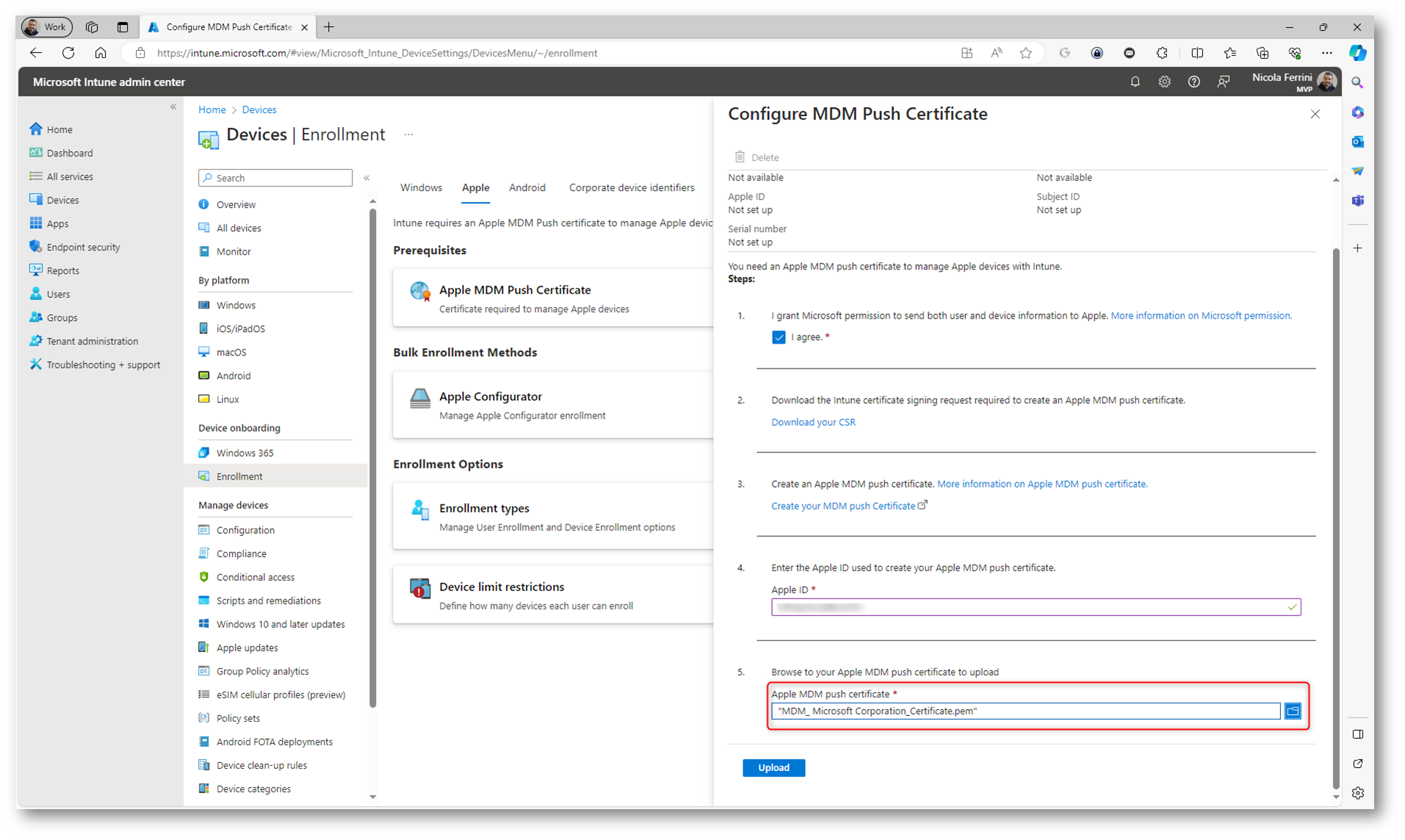Click the browser refresh icon
The width and height of the screenshot is (1405, 840).
pos(68,53)
